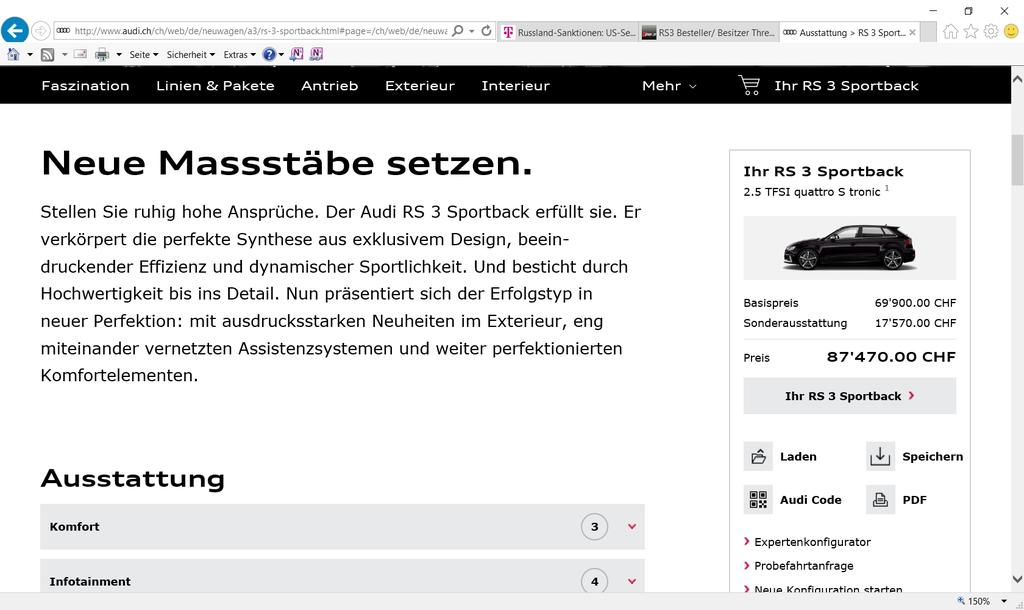Open the Extras menu
1024x610 pixels.
pos(239,54)
